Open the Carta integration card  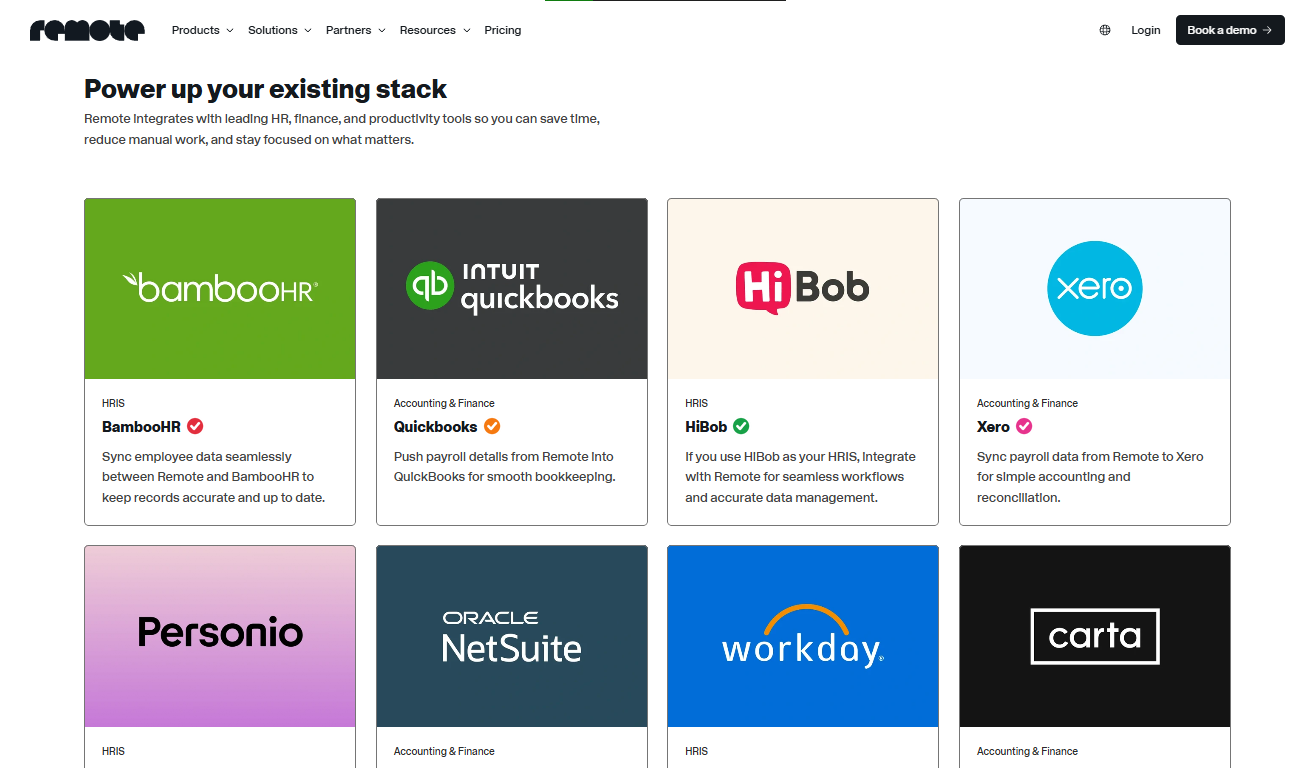(1095, 656)
